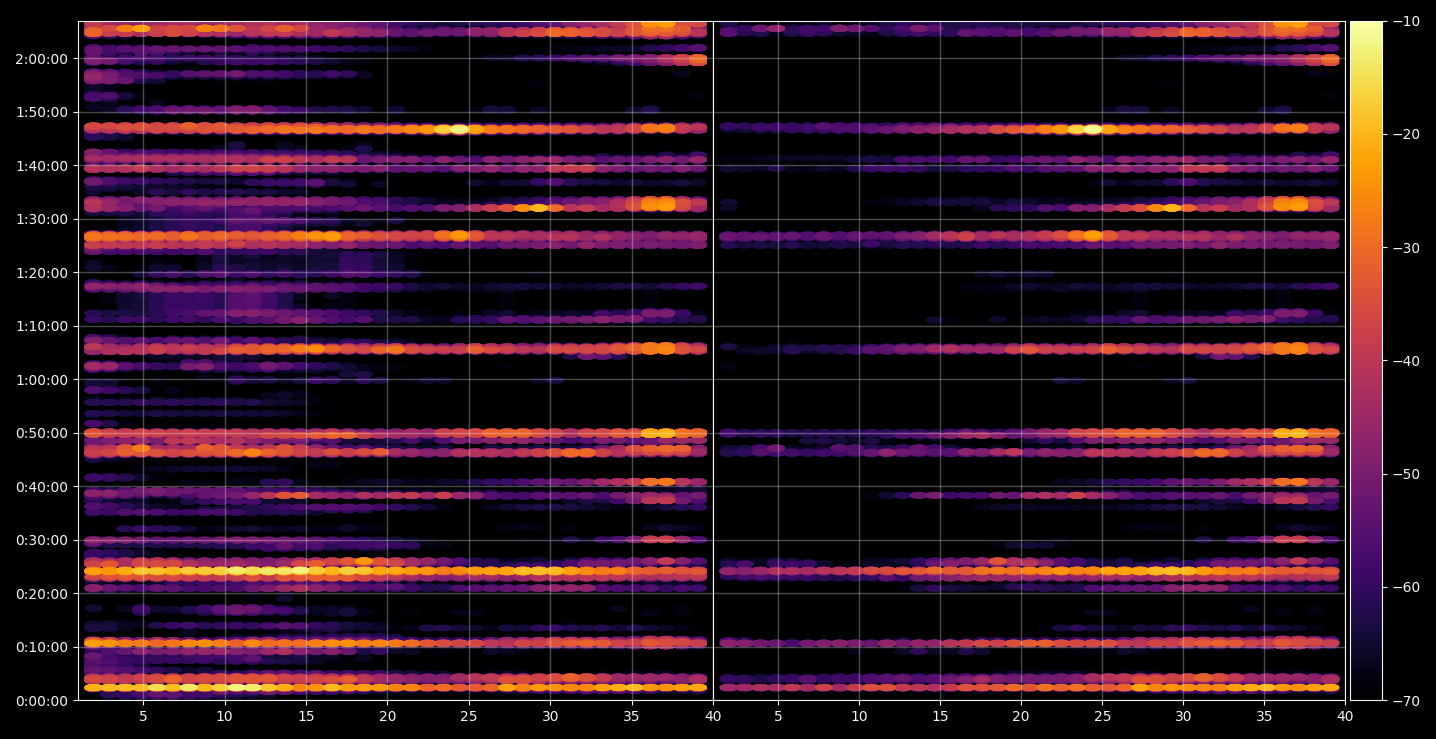This screenshot has height=739, width=1436.
Task: Click the −30 colorbar label
Action: point(1405,248)
